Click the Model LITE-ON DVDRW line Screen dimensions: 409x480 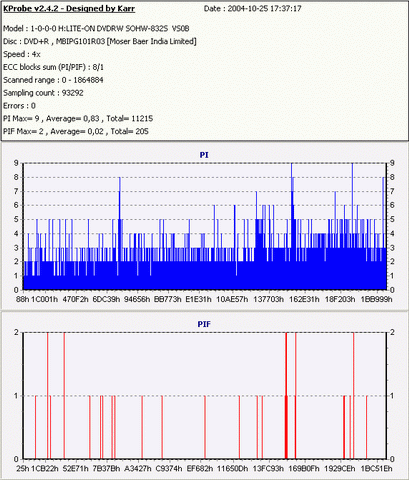96,29
